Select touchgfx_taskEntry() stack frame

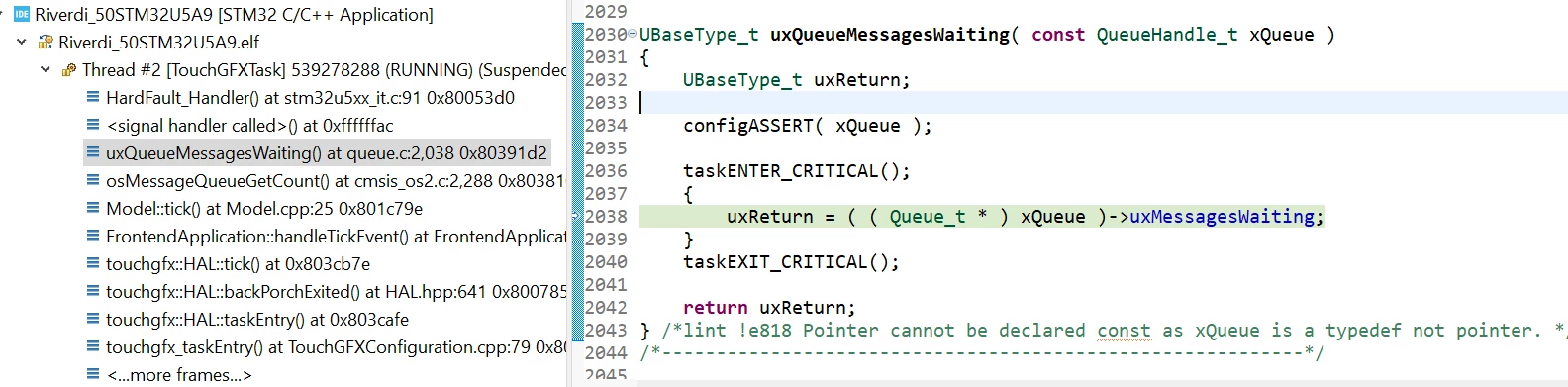click(336, 346)
